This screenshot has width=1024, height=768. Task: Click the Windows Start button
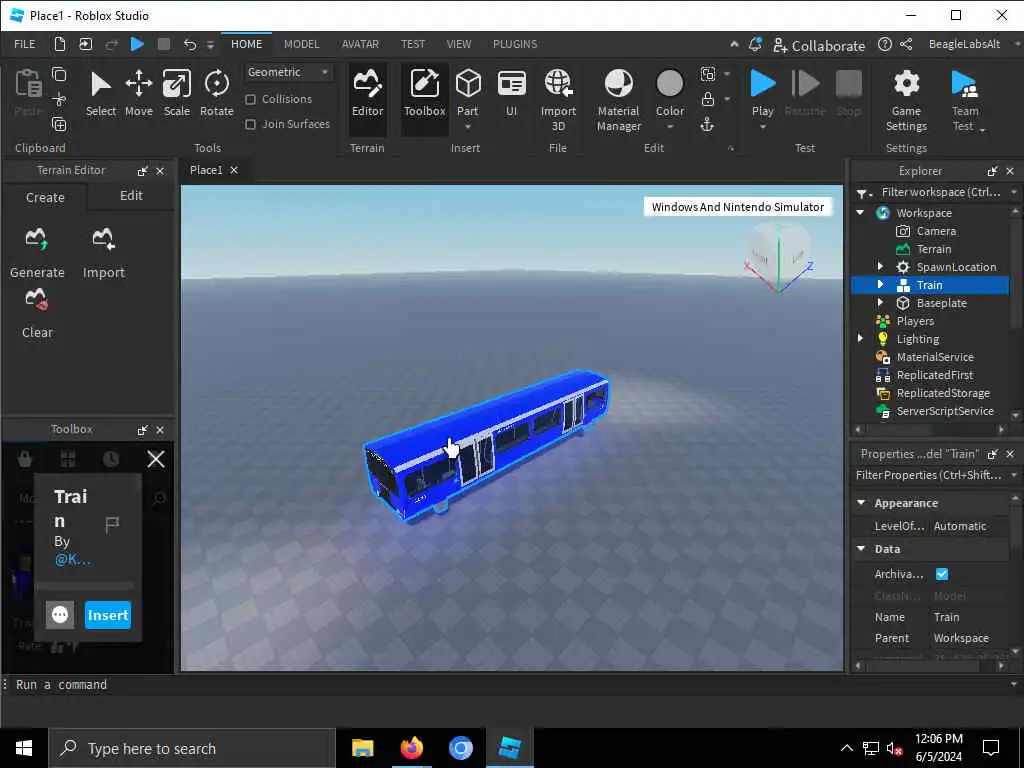tap(24, 748)
